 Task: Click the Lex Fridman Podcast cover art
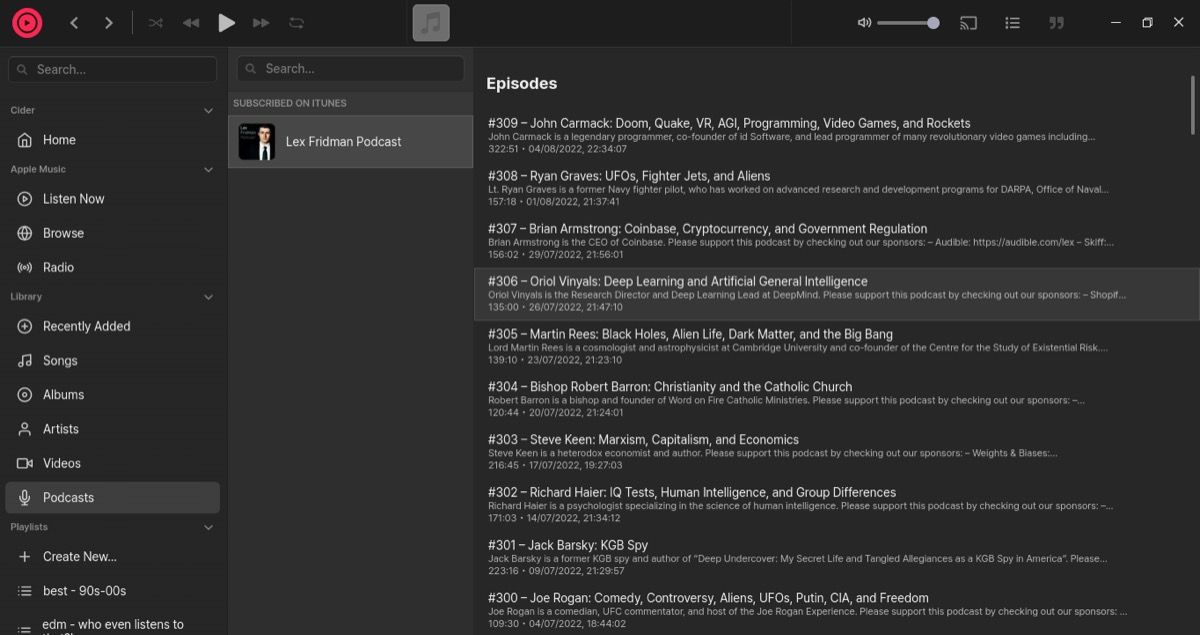click(x=257, y=141)
